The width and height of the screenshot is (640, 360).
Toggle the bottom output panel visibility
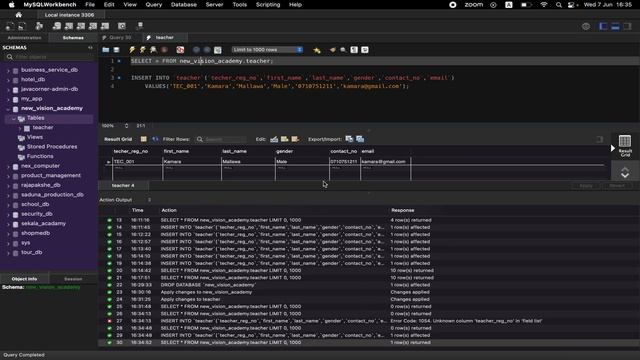(x=615, y=26)
